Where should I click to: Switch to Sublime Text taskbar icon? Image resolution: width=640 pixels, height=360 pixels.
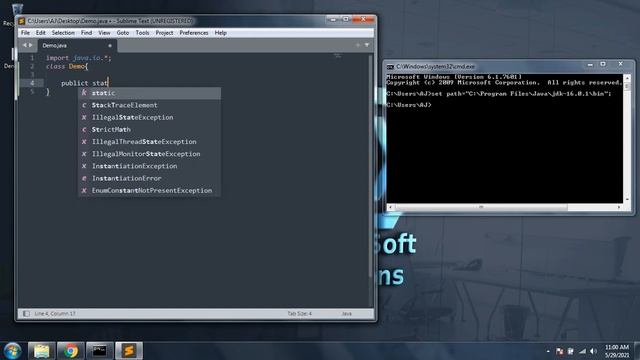[x=129, y=351]
